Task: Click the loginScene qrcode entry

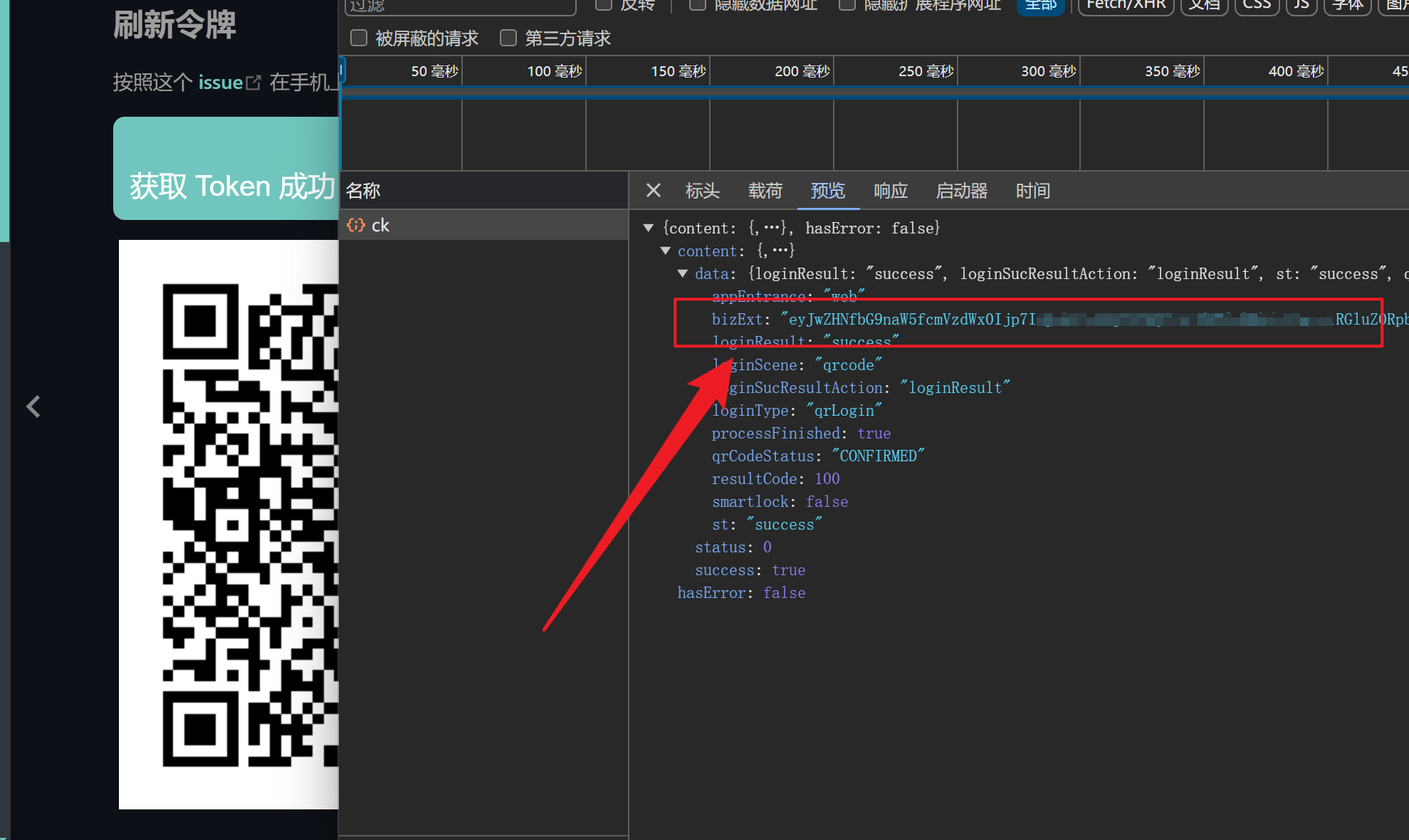Action: pyautogui.click(x=797, y=364)
